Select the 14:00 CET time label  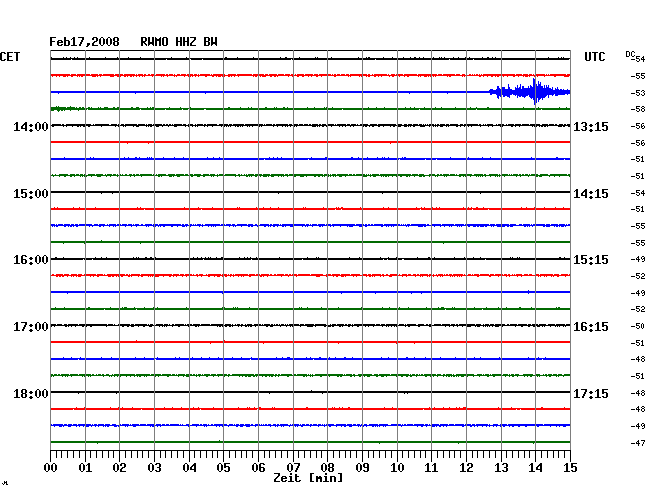[x=31, y=126]
